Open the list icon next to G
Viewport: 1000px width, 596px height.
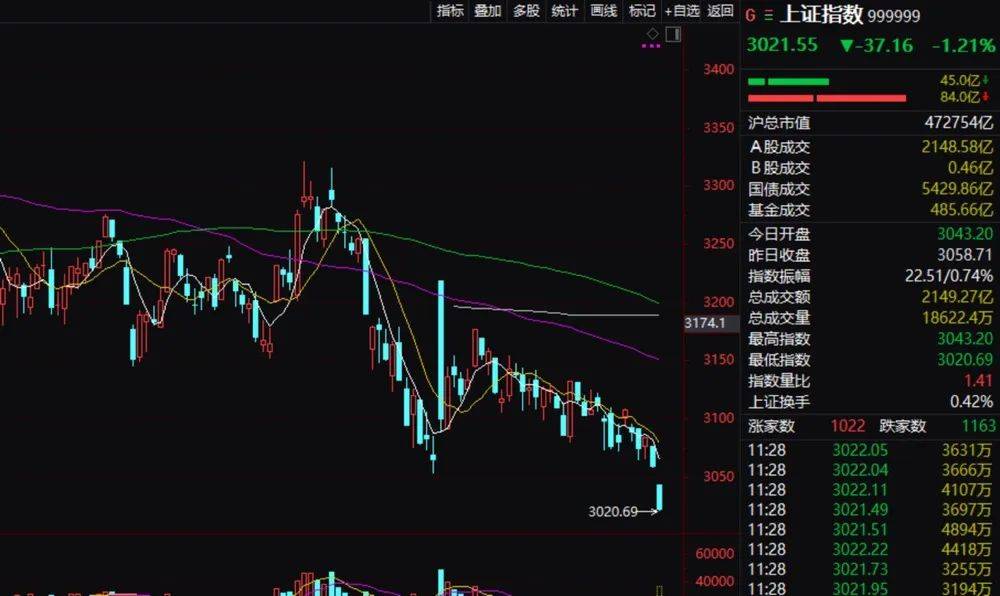(767, 15)
